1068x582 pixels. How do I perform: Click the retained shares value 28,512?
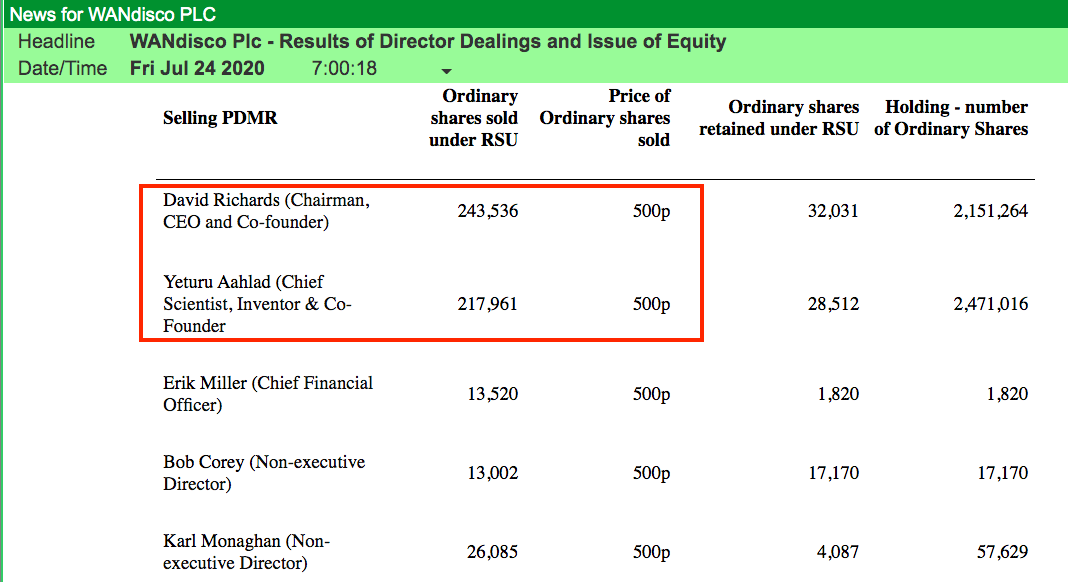point(833,303)
